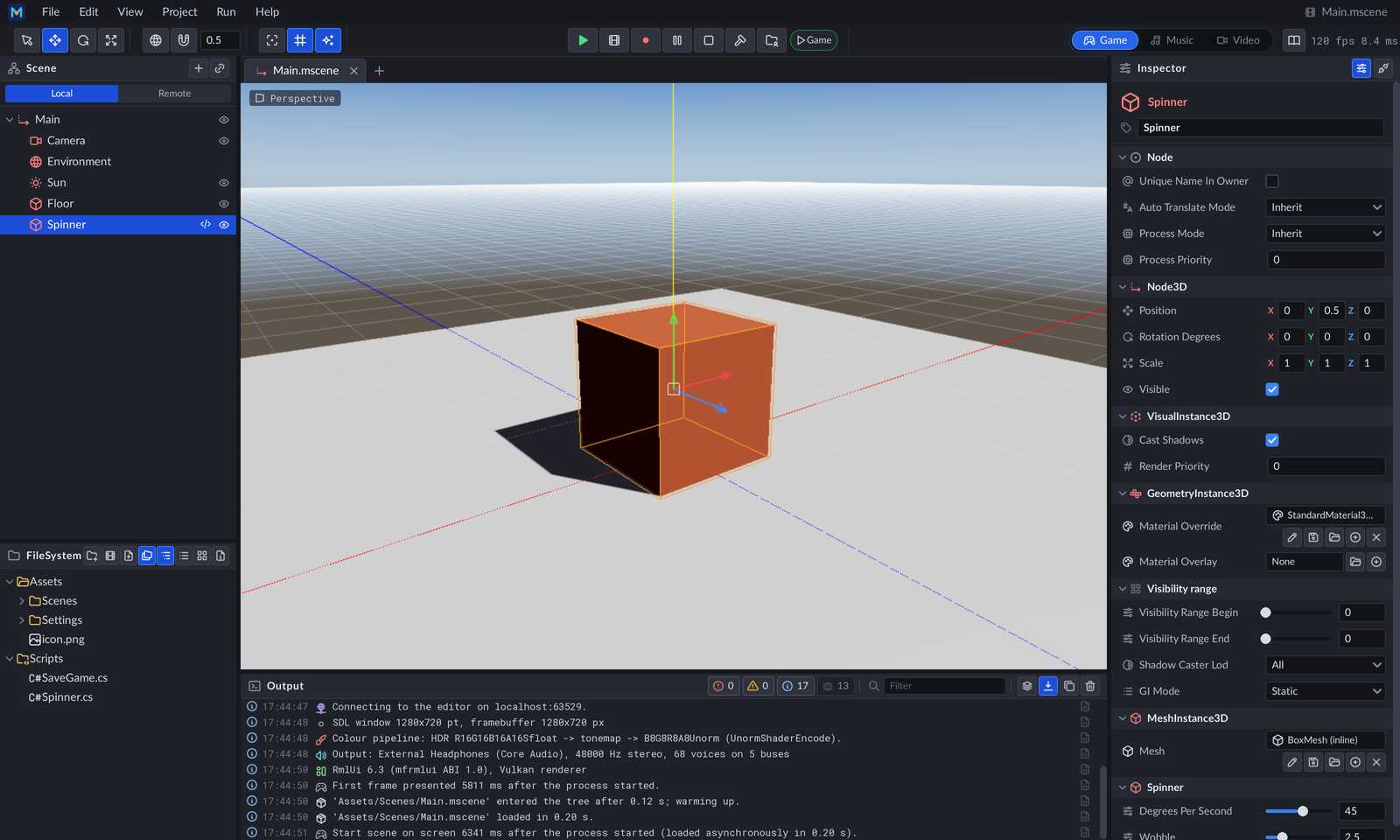Clear the Output log with trash icon
This screenshot has height=840, width=1400.
(x=1090, y=686)
